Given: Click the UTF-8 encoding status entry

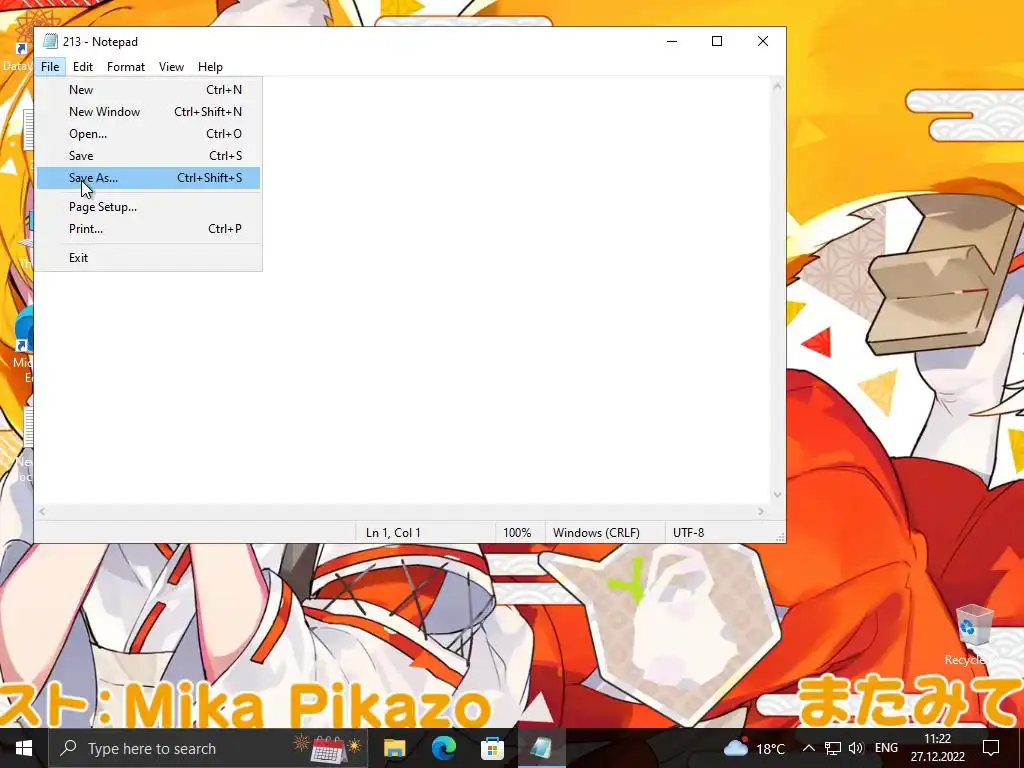Looking at the screenshot, I should (689, 533).
